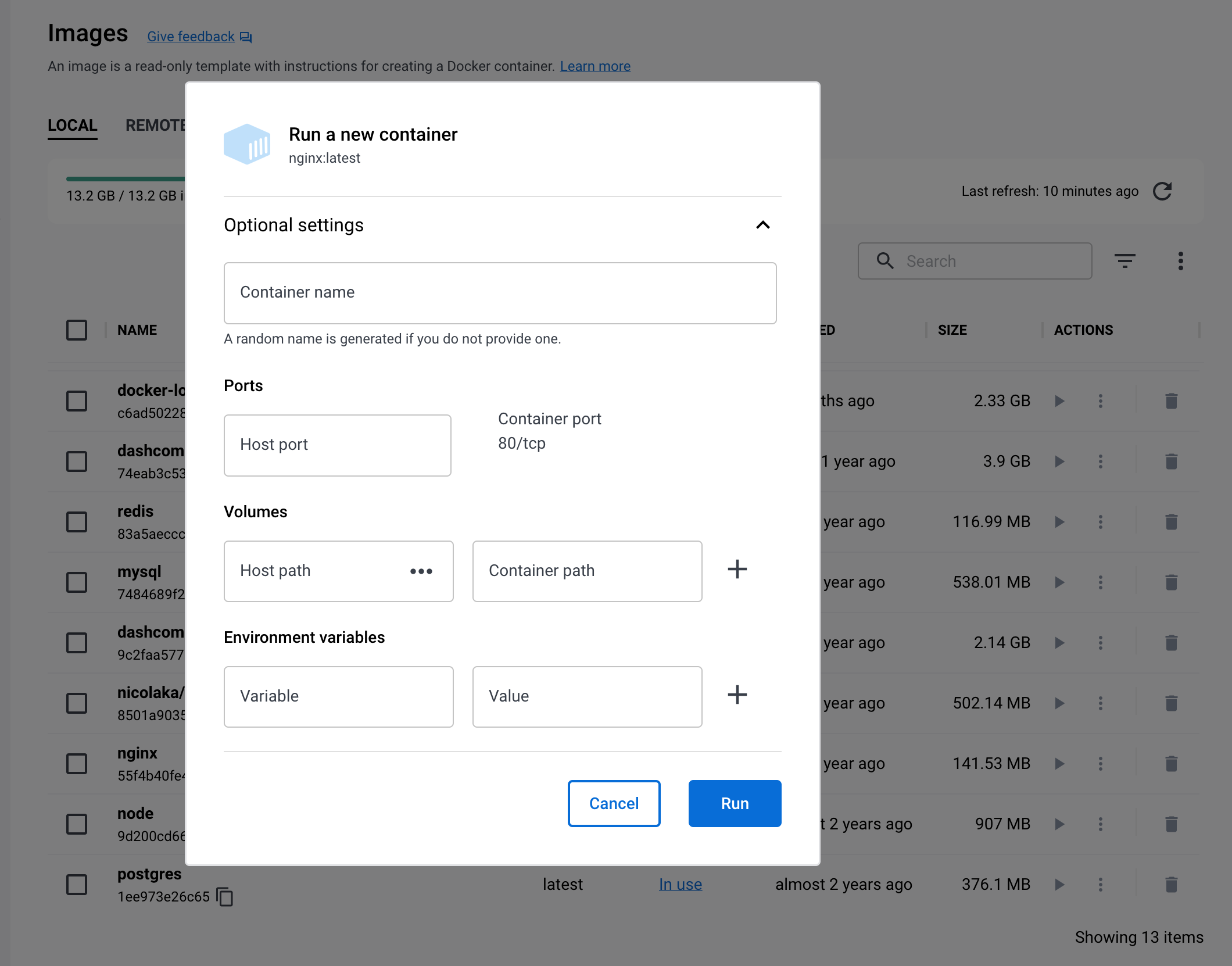
Task: Run the 376.1 MB postgres image
Action: (1059, 885)
